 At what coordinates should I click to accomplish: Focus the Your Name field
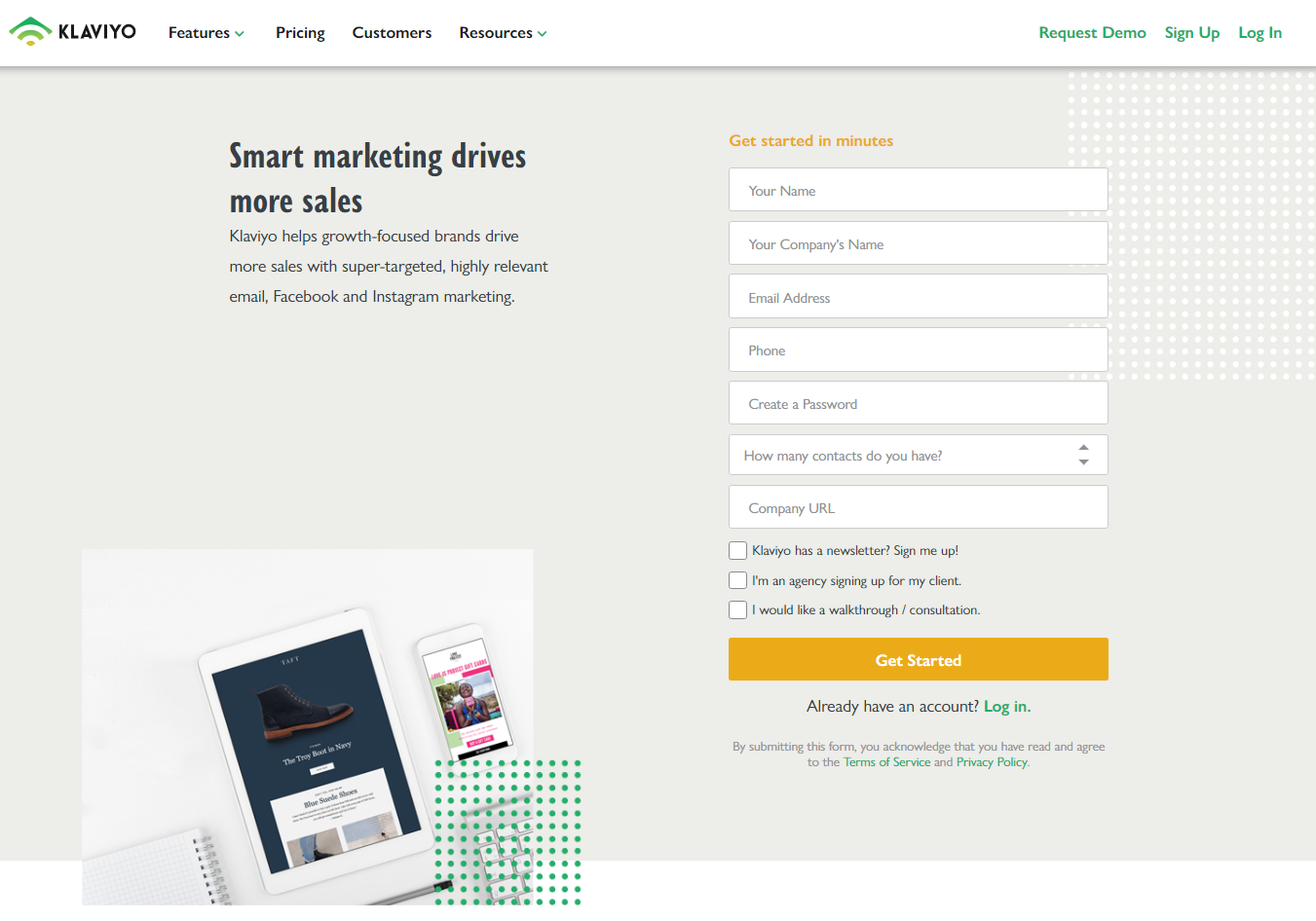point(919,190)
